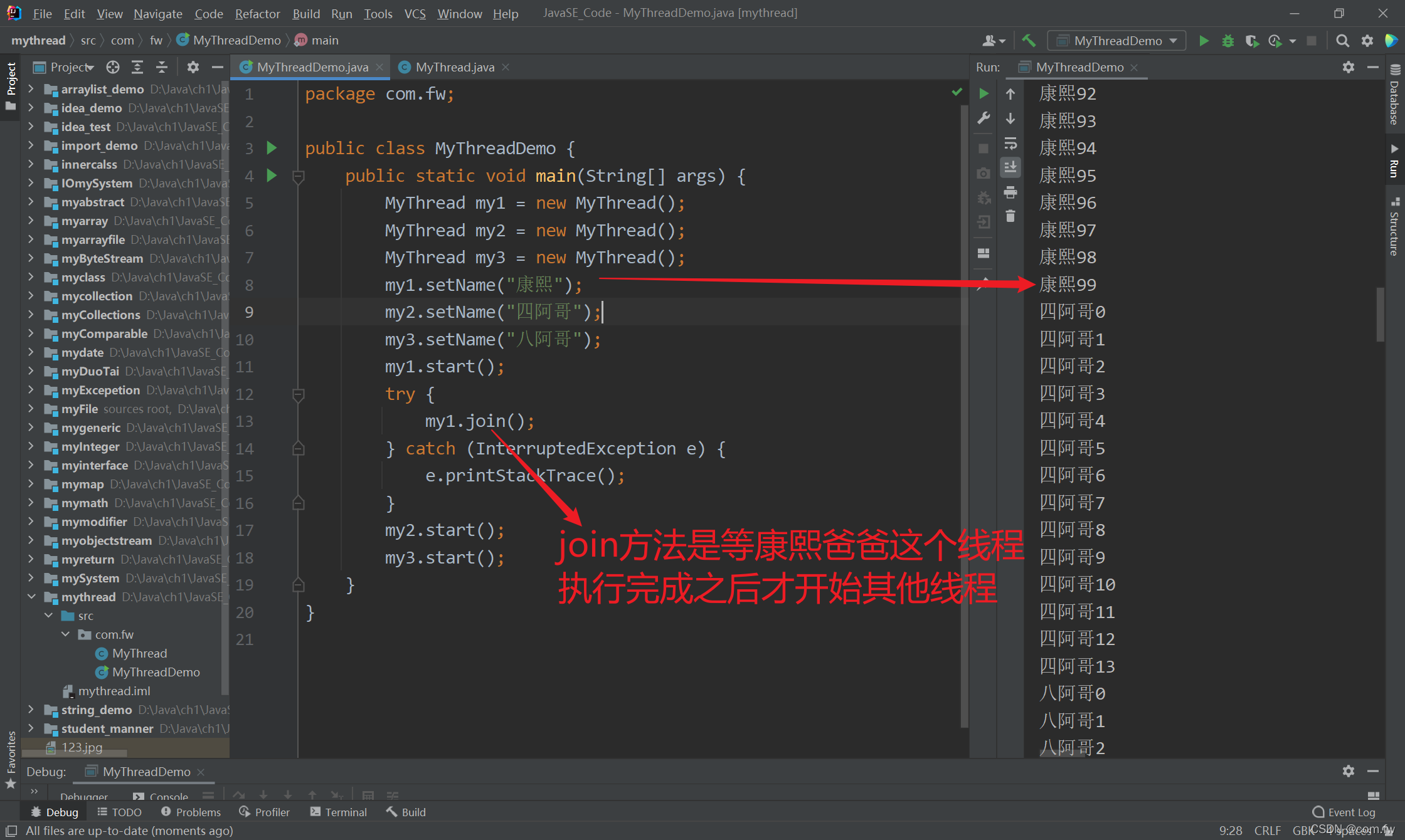The width and height of the screenshot is (1405, 840).
Task: Collapse the mythread module tree node
Action: click(x=31, y=597)
